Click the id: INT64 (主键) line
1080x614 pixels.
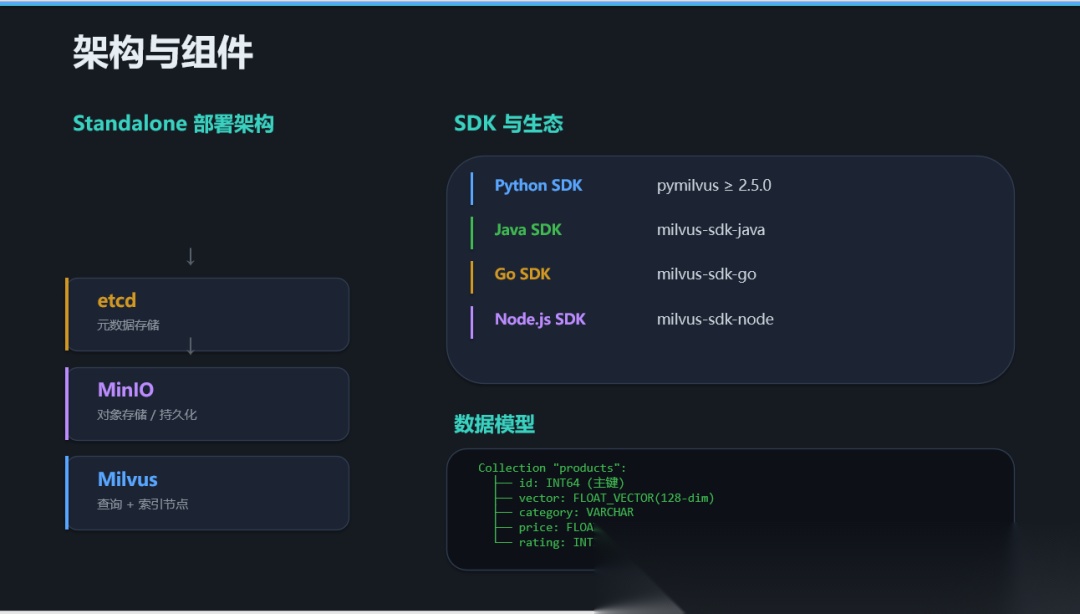571,483
